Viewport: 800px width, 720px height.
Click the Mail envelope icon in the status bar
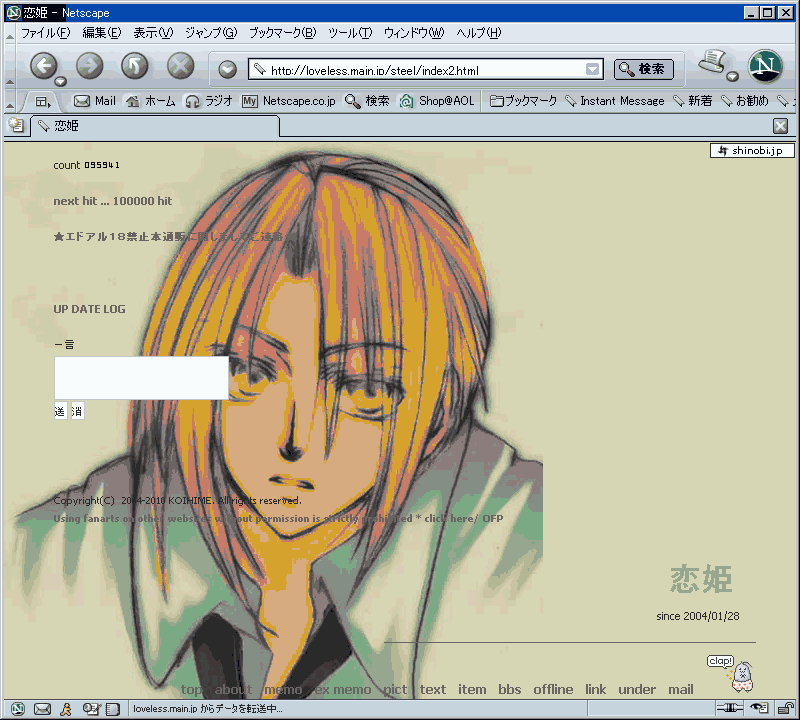tap(42, 709)
